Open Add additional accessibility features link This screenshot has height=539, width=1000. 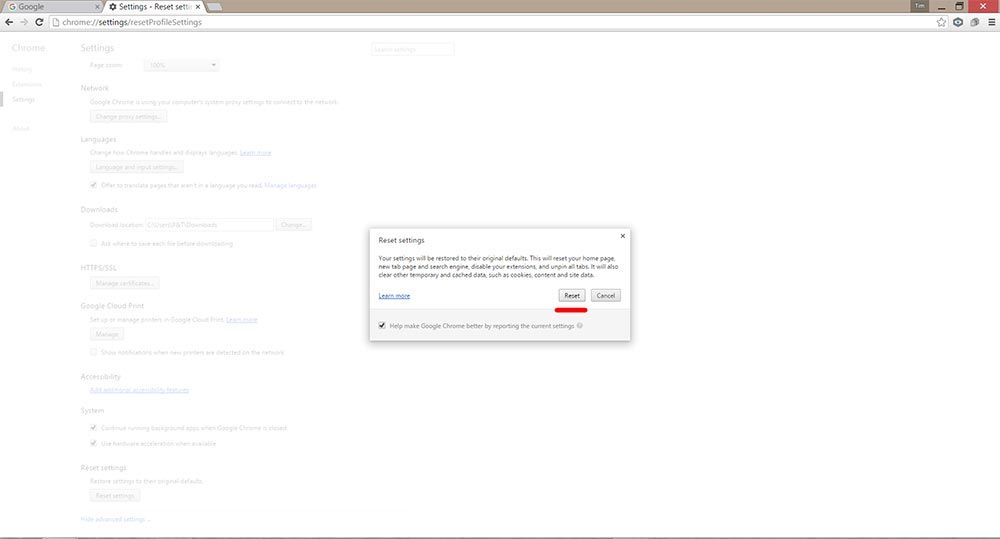139,390
